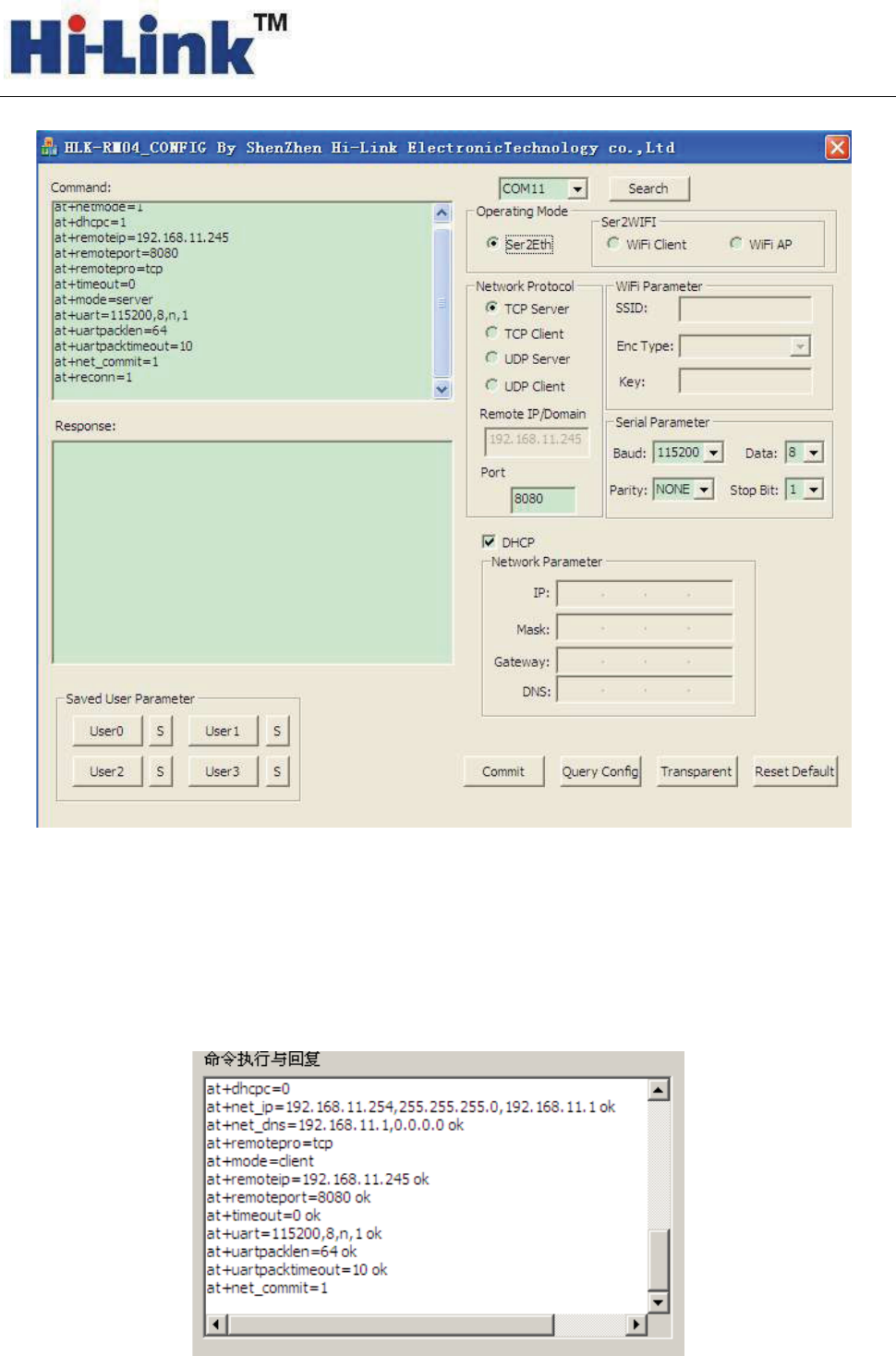This screenshot has width=896, height=1356.
Task: Select the at+reconn=1 command line
Action: [93, 377]
